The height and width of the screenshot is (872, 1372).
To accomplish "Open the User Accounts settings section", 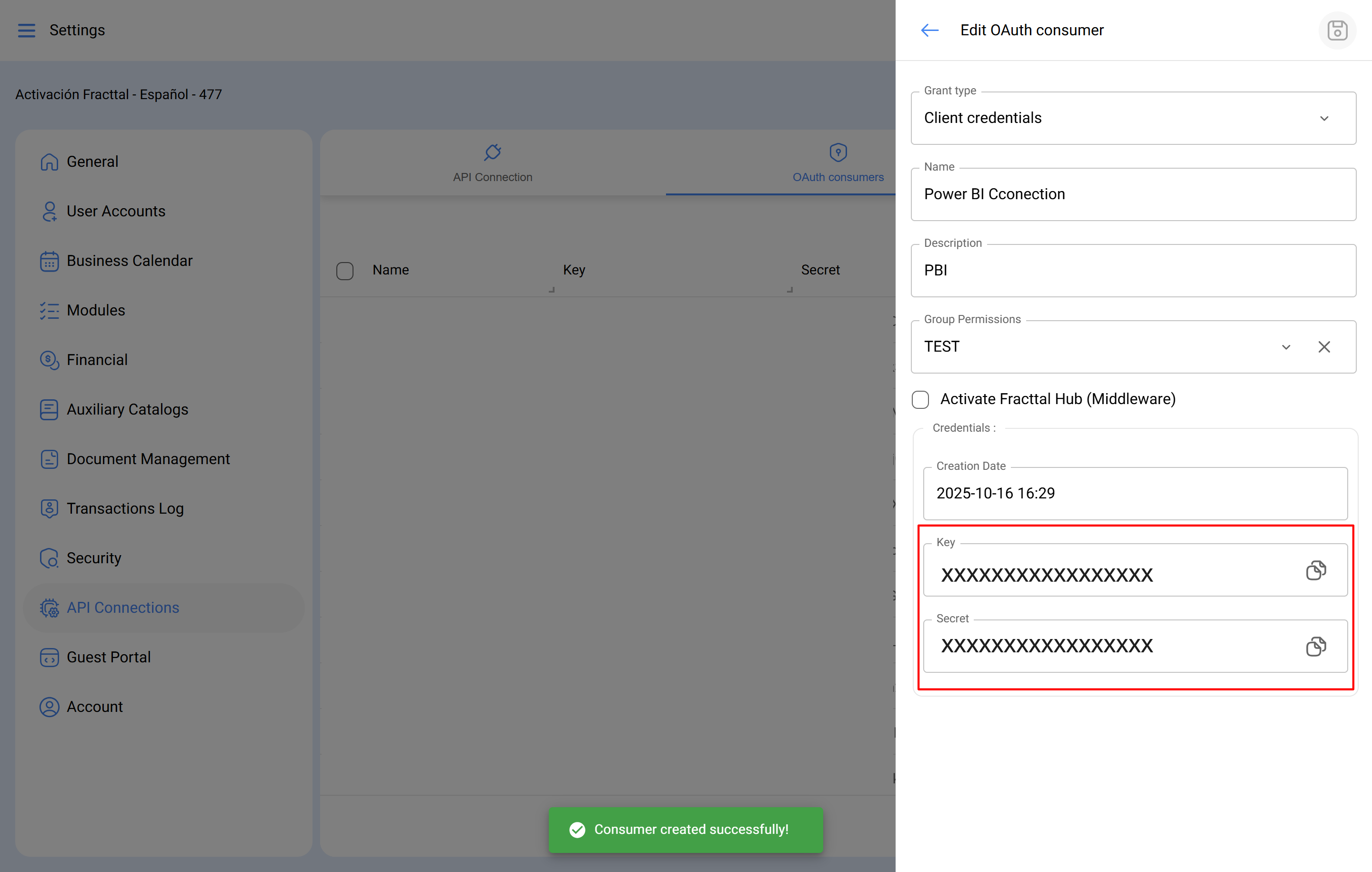I will click(x=116, y=212).
